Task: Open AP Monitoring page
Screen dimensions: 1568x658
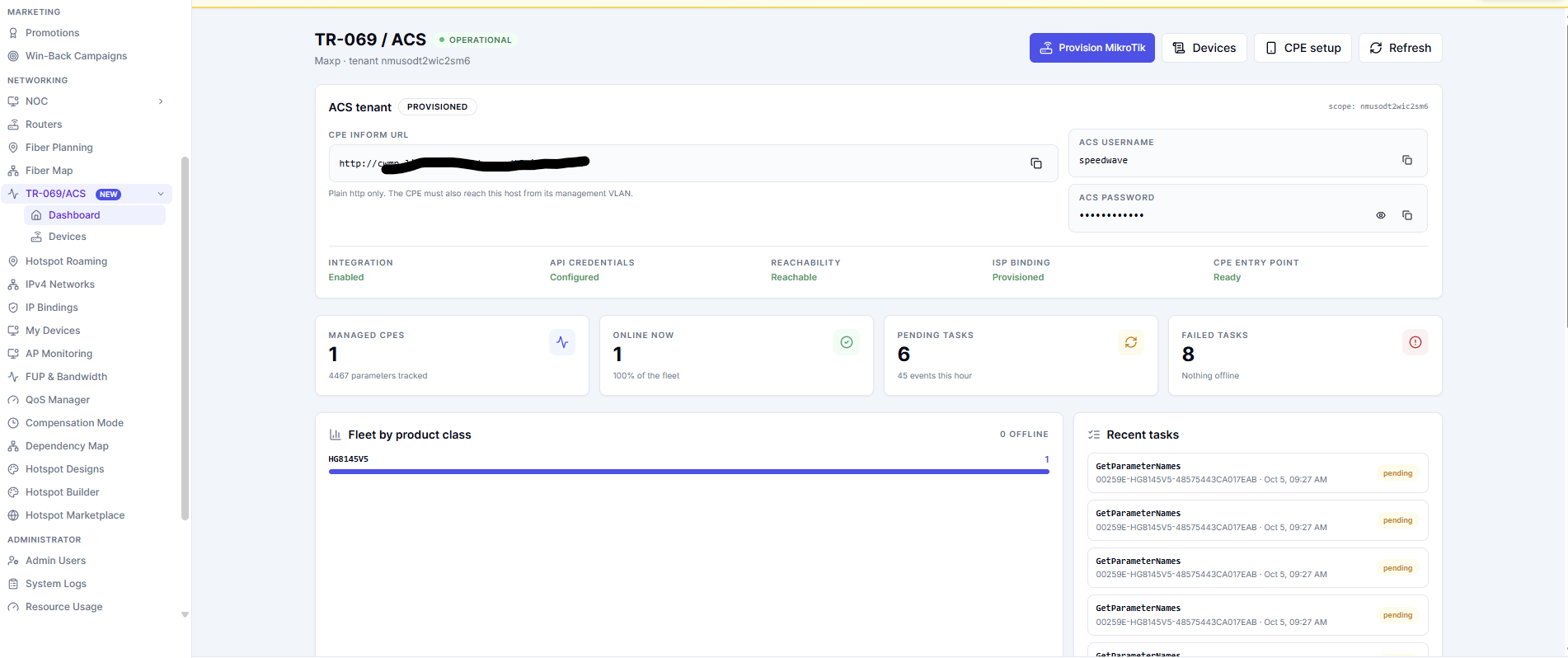Action: click(x=59, y=354)
